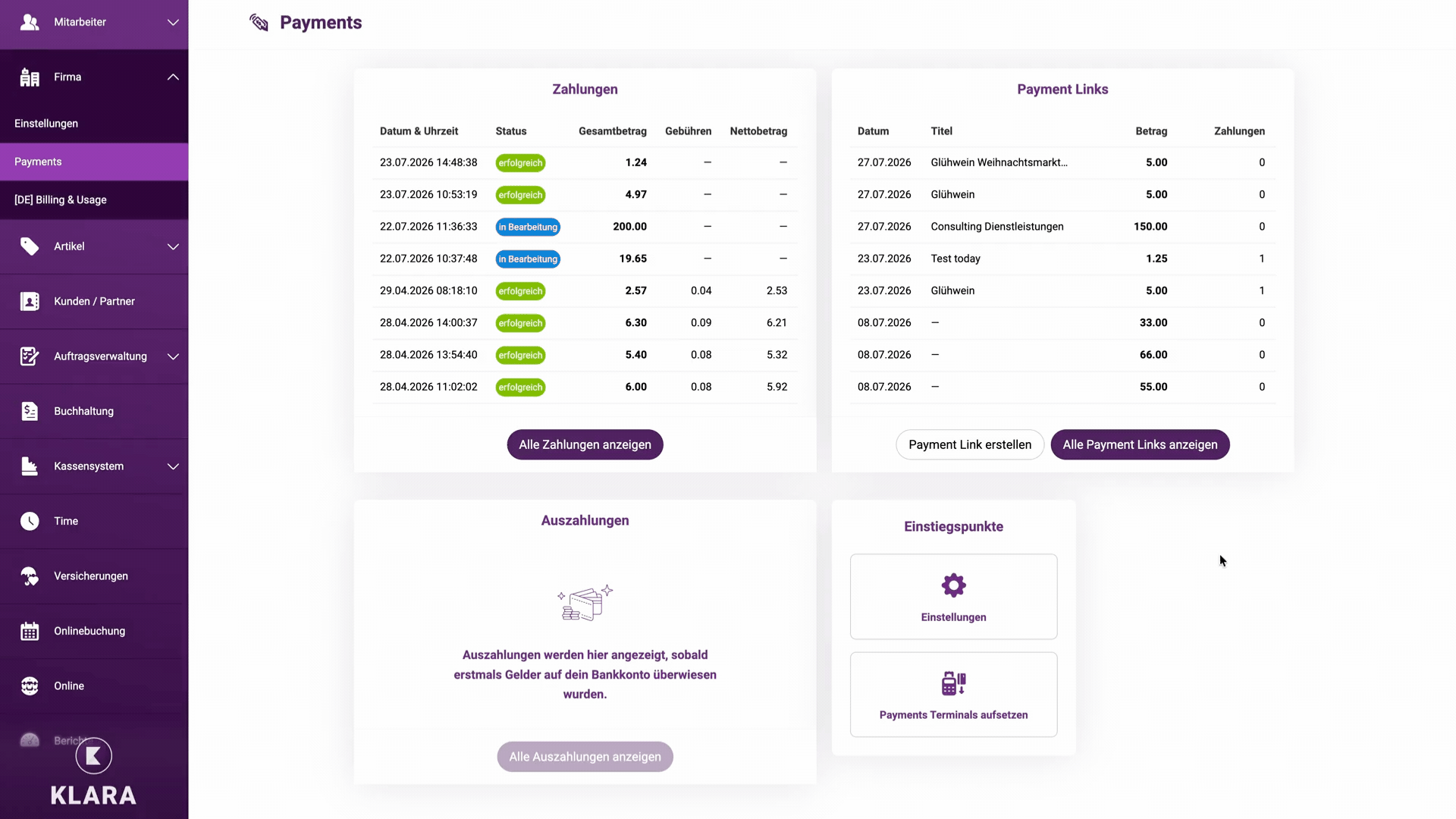
Task: Open Buchhaltung via the invoice icon
Action: pyautogui.click(x=30, y=411)
